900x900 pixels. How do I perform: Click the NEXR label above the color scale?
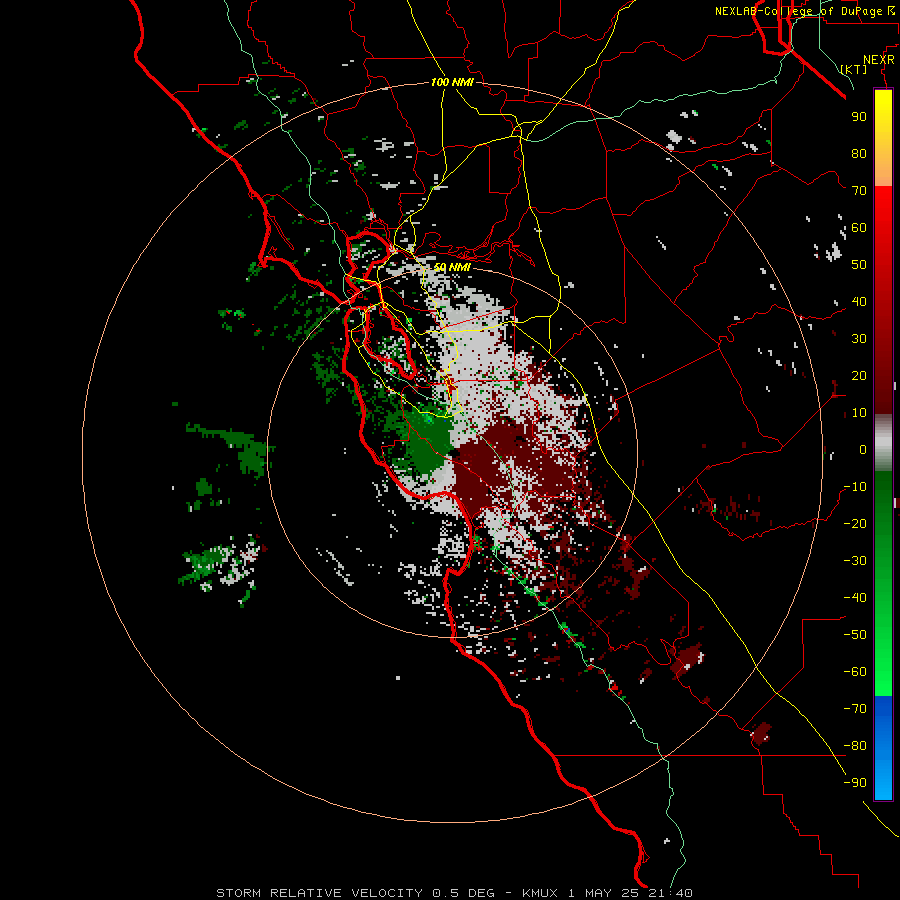[x=879, y=60]
